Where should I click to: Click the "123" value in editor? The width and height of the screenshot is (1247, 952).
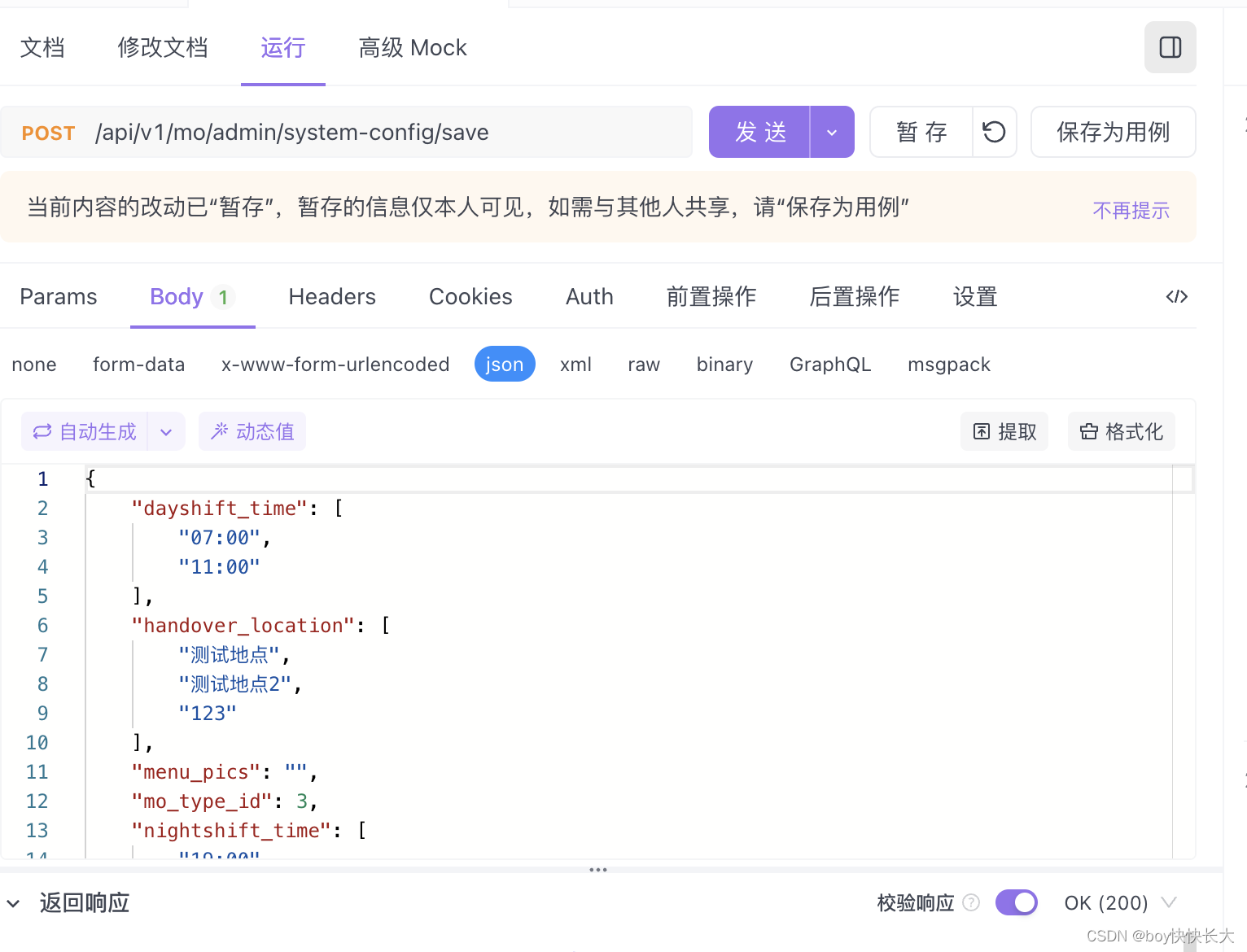click(x=208, y=714)
